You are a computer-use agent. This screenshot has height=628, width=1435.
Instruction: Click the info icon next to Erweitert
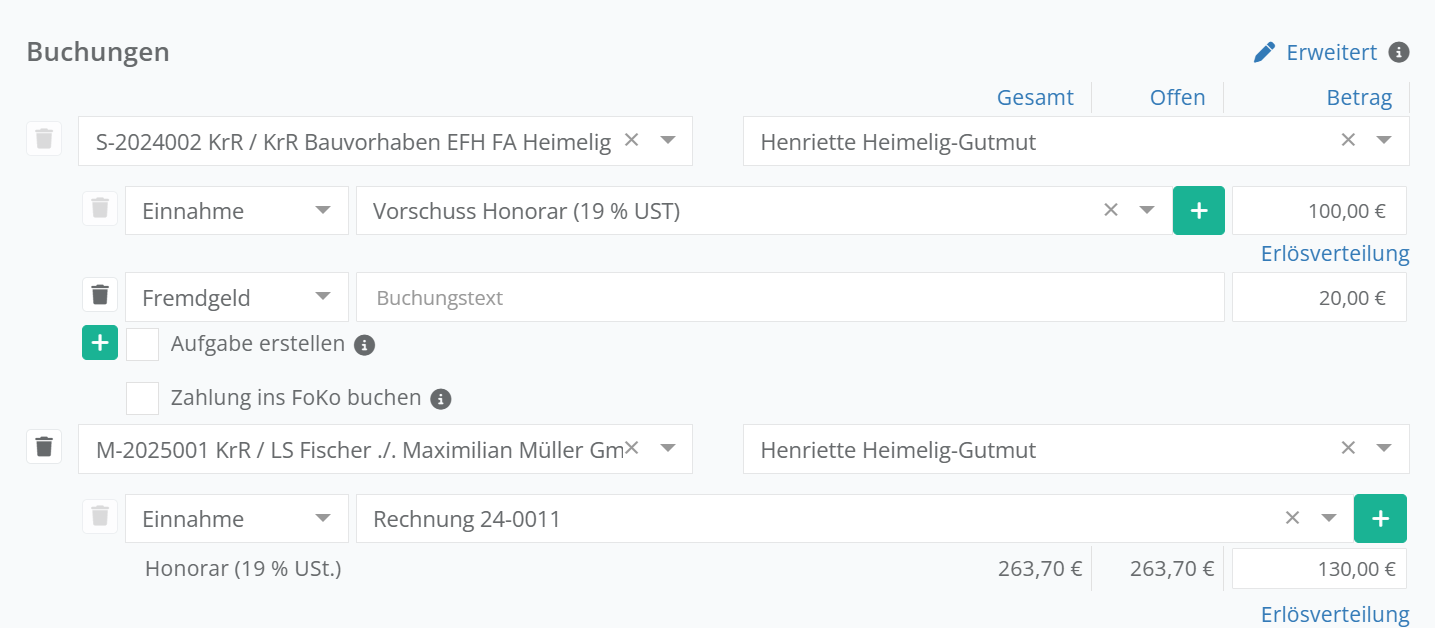pos(1400,52)
